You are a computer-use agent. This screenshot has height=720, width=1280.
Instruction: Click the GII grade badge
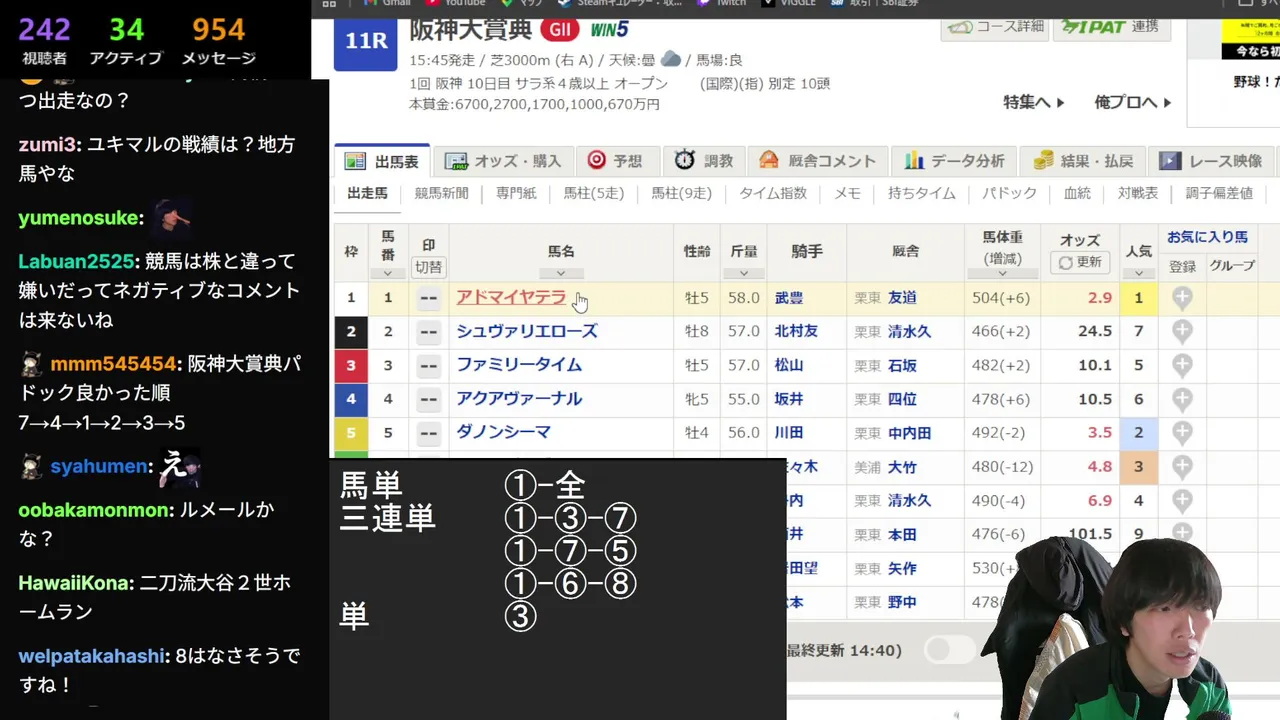coord(561,30)
